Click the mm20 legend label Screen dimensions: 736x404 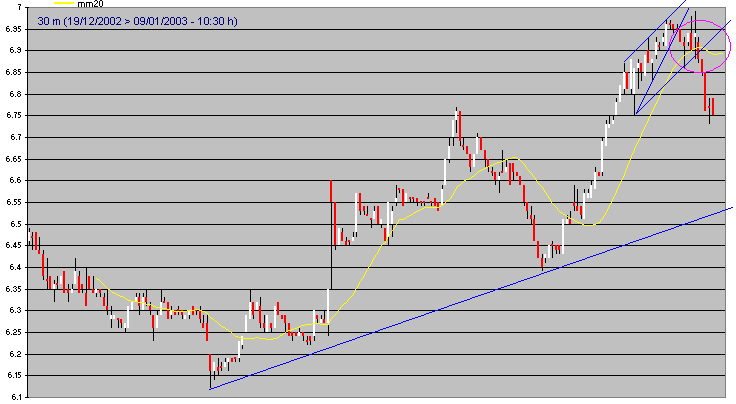point(90,4)
